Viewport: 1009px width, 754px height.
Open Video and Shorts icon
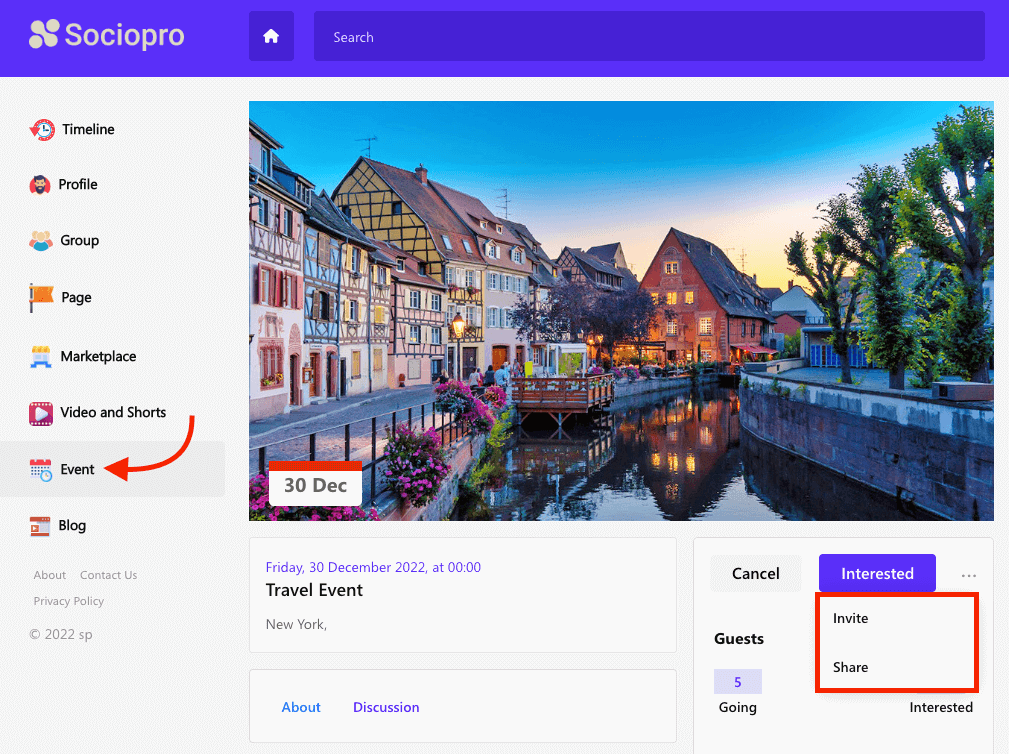click(x=41, y=412)
